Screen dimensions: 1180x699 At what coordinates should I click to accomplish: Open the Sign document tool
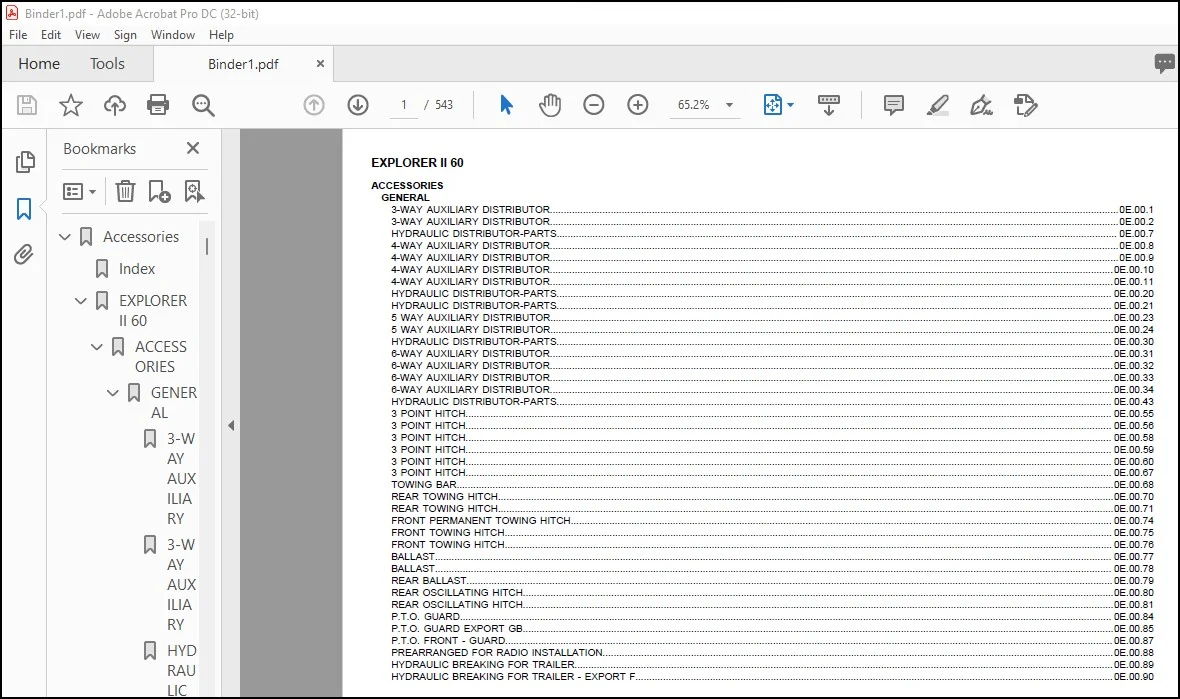pyautogui.click(x=981, y=105)
